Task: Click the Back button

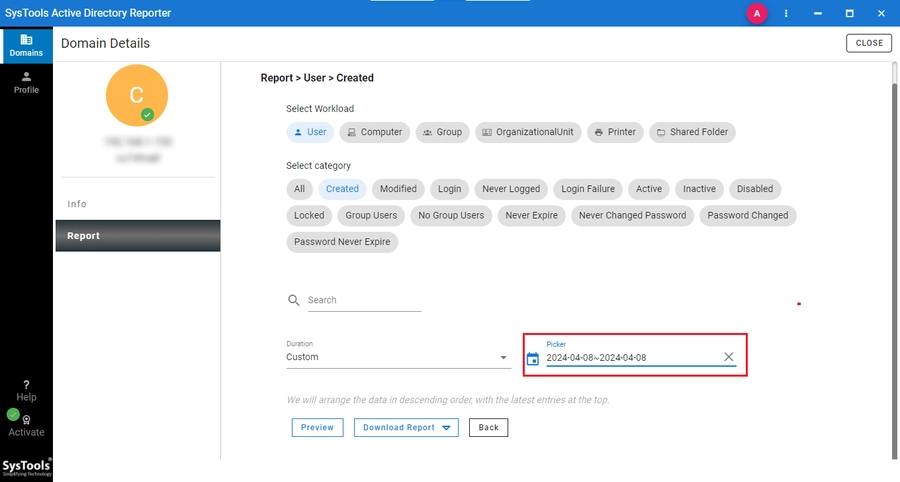Action: pos(488,427)
